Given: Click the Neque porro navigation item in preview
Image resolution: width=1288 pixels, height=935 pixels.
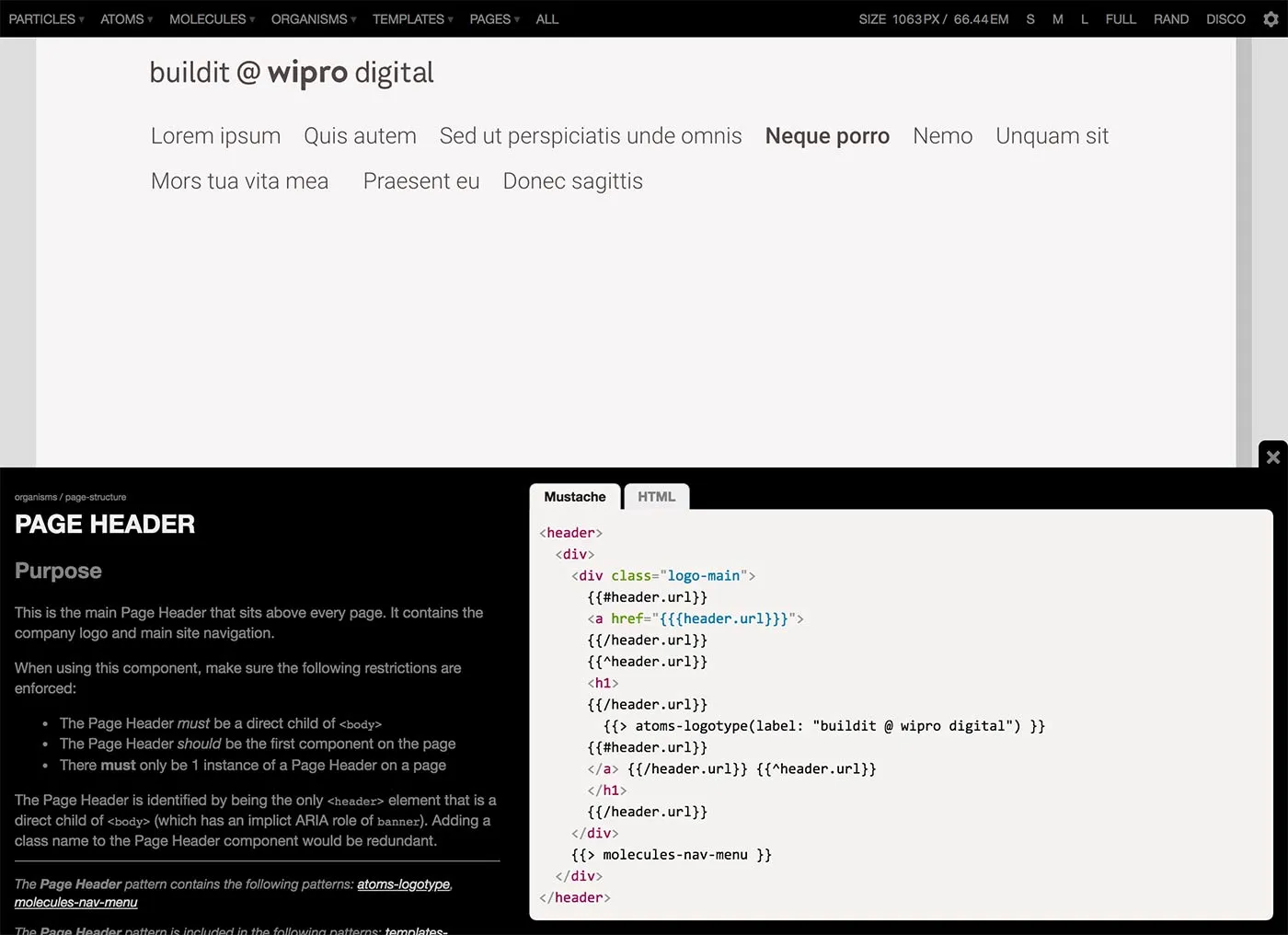Looking at the screenshot, I should pos(826,135).
